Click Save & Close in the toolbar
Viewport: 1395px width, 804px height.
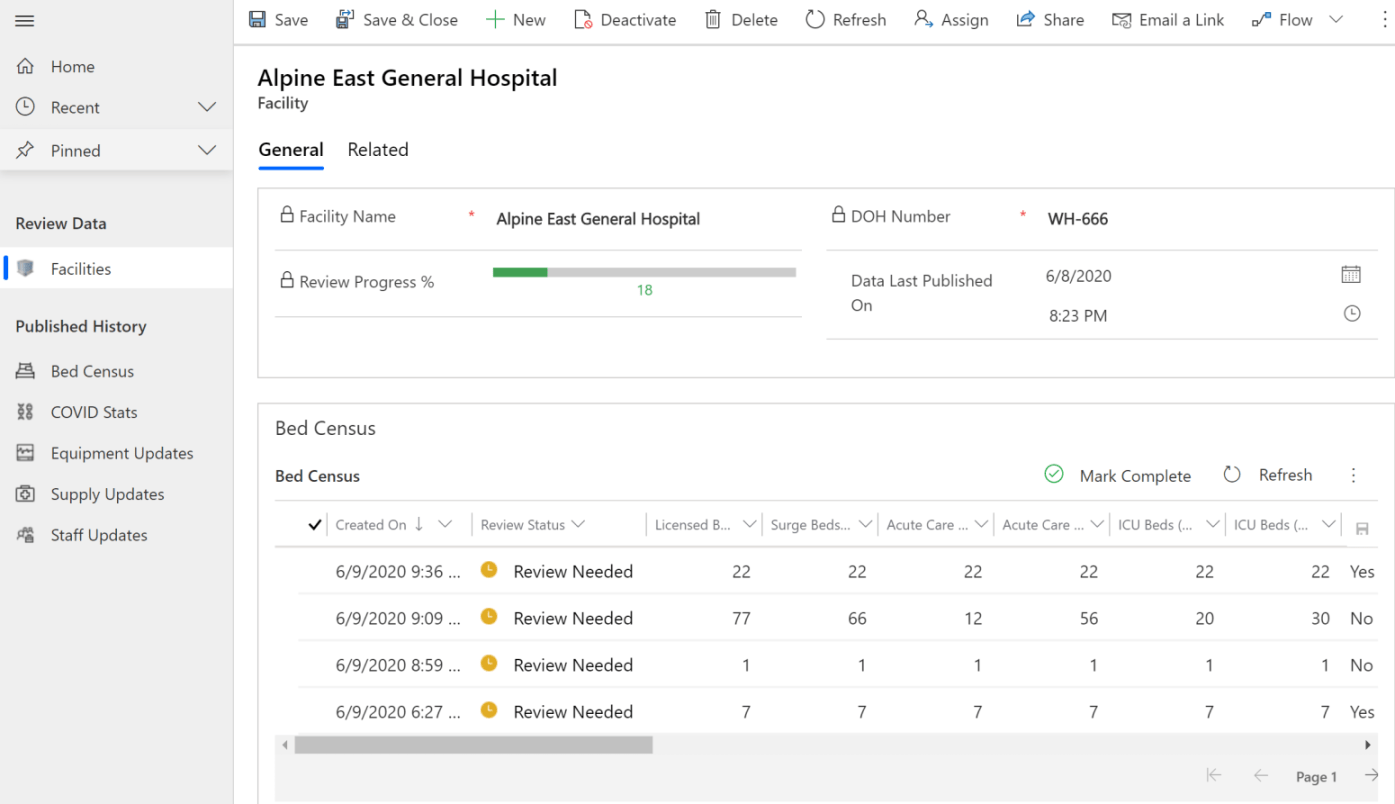[396, 19]
